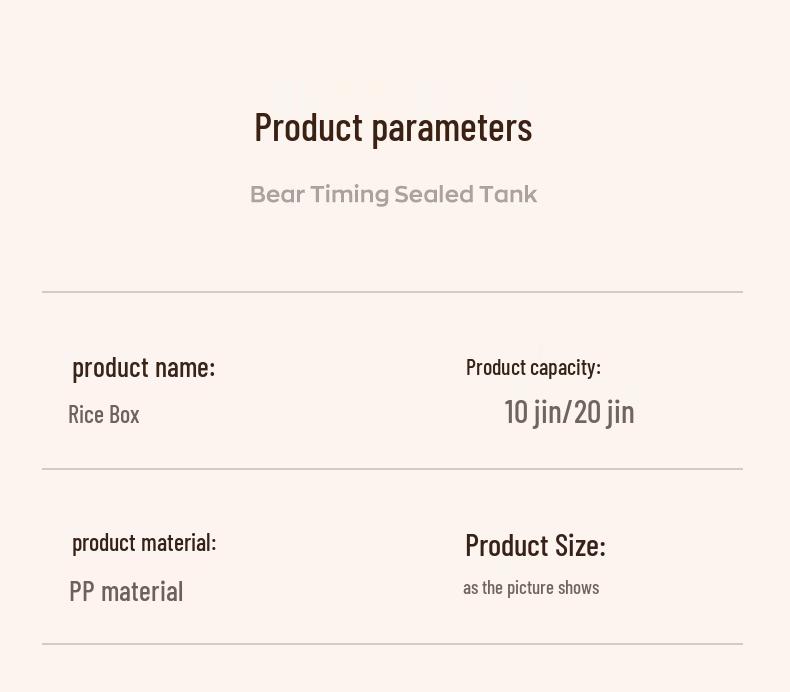
Task: Select the "as the picture shows" text
Action: click(x=531, y=588)
